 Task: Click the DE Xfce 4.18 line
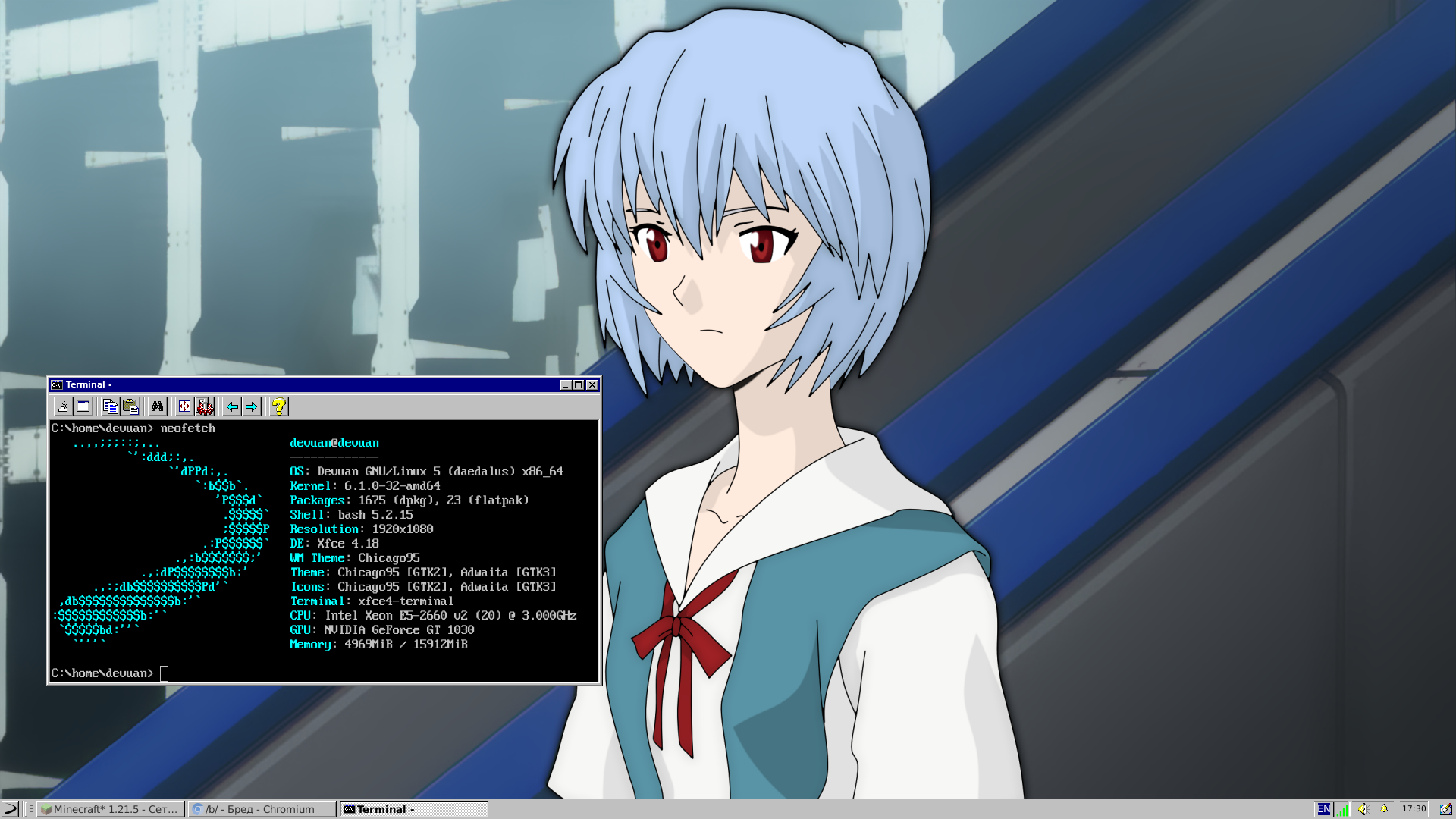click(x=334, y=544)
